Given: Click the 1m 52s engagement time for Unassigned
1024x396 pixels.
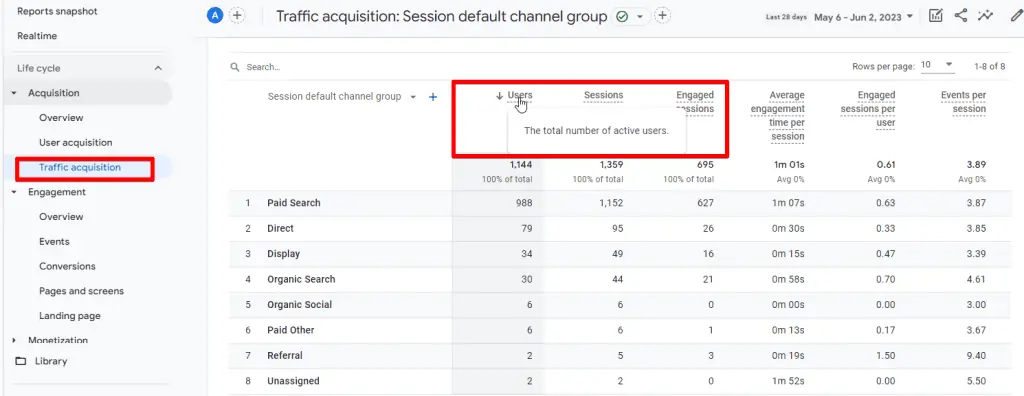Looking at the screenshot, I should 788,381.
